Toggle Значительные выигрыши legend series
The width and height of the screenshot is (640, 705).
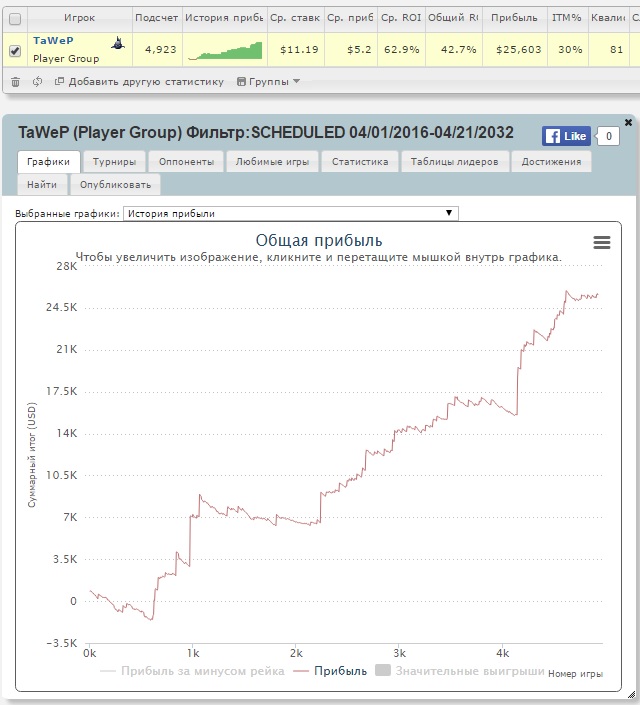460,671
